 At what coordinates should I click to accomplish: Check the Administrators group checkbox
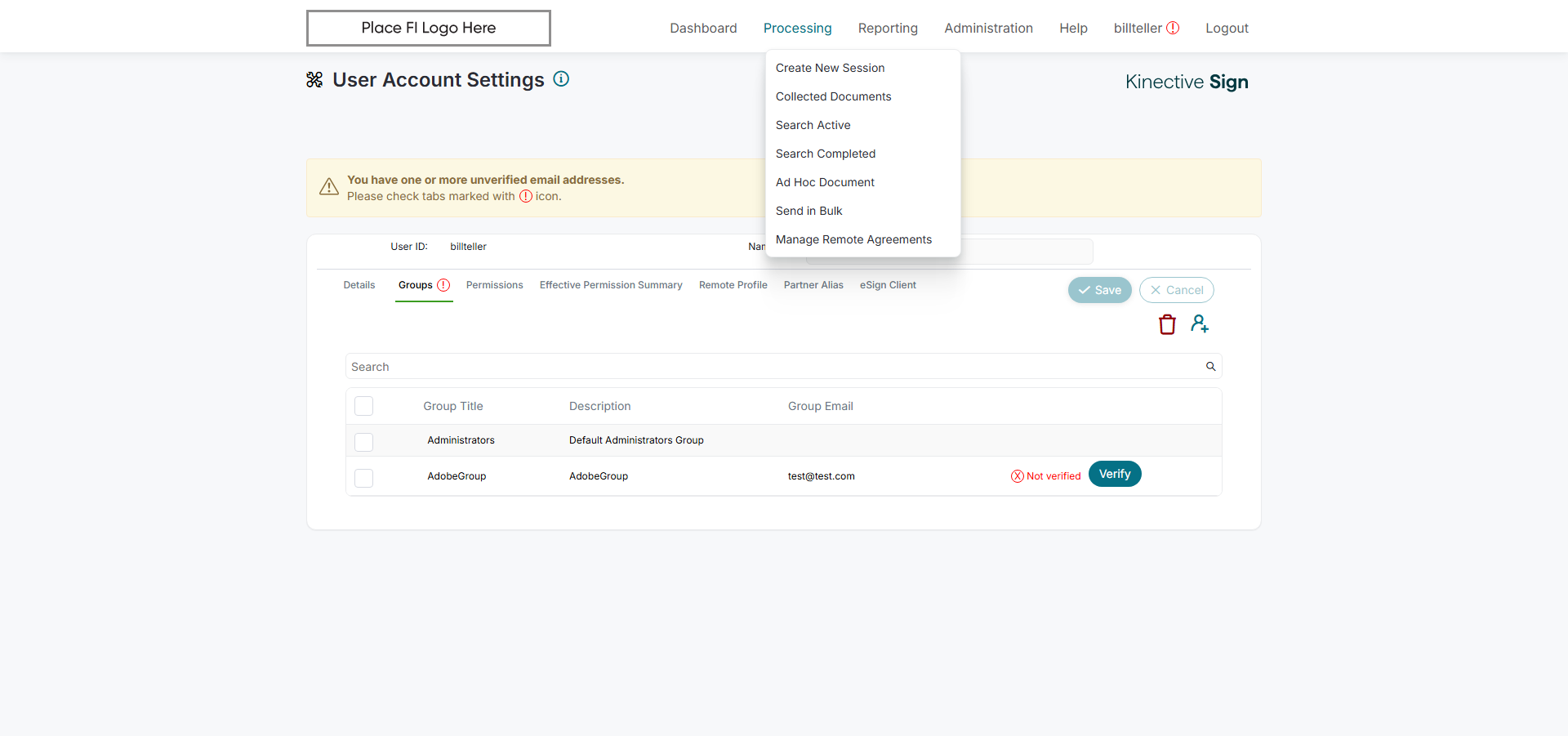tap(364, 442)
